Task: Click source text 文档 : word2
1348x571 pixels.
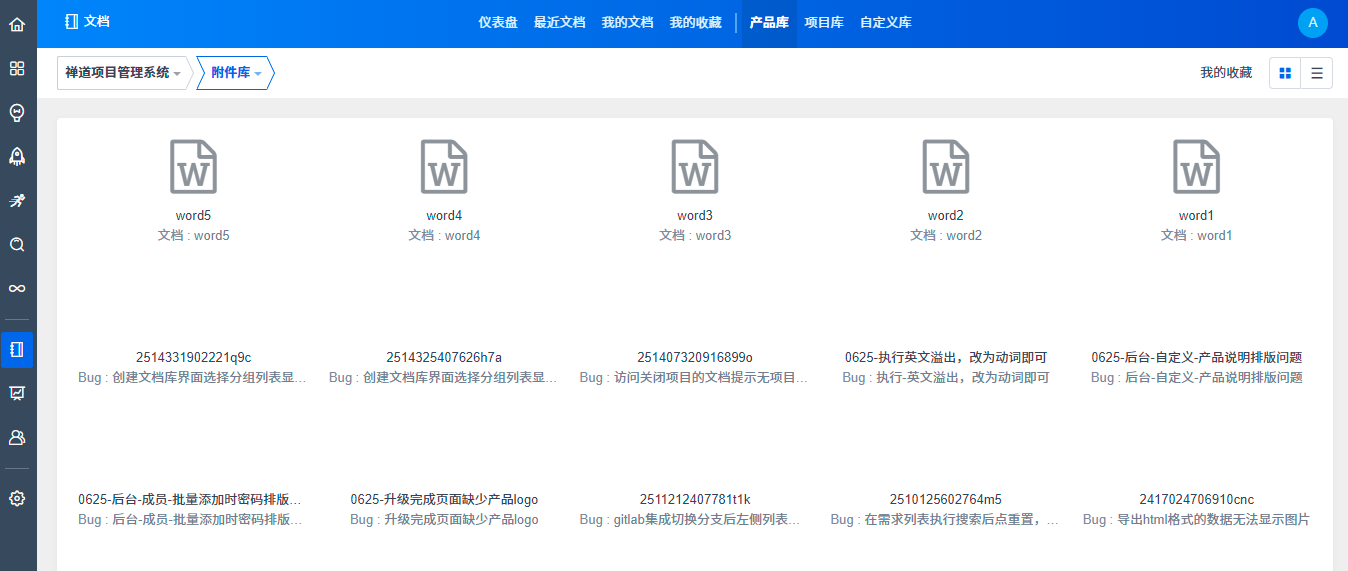Action: pyautogui.click(x=945, y=235)
